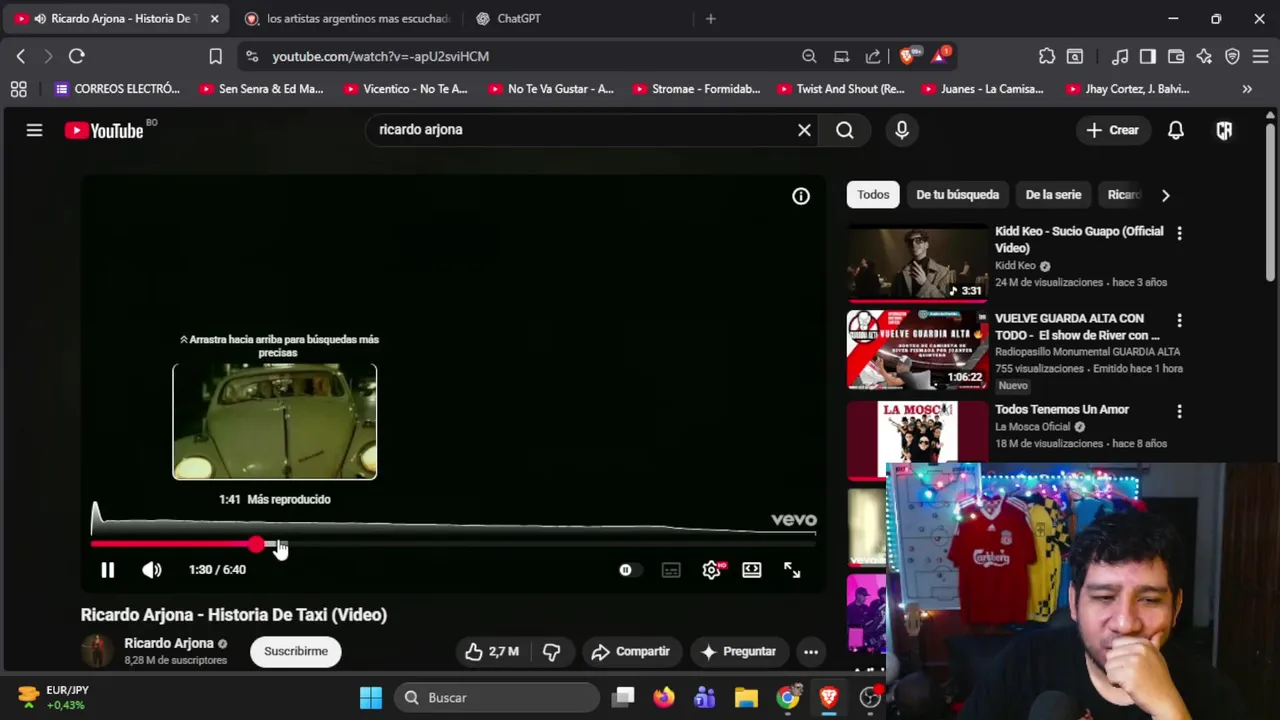1280x720 pixels.
Task: Open the Vuelve Guarda Alta stream thumbnail
Action: pyautogui.click(x=918, y=349)
